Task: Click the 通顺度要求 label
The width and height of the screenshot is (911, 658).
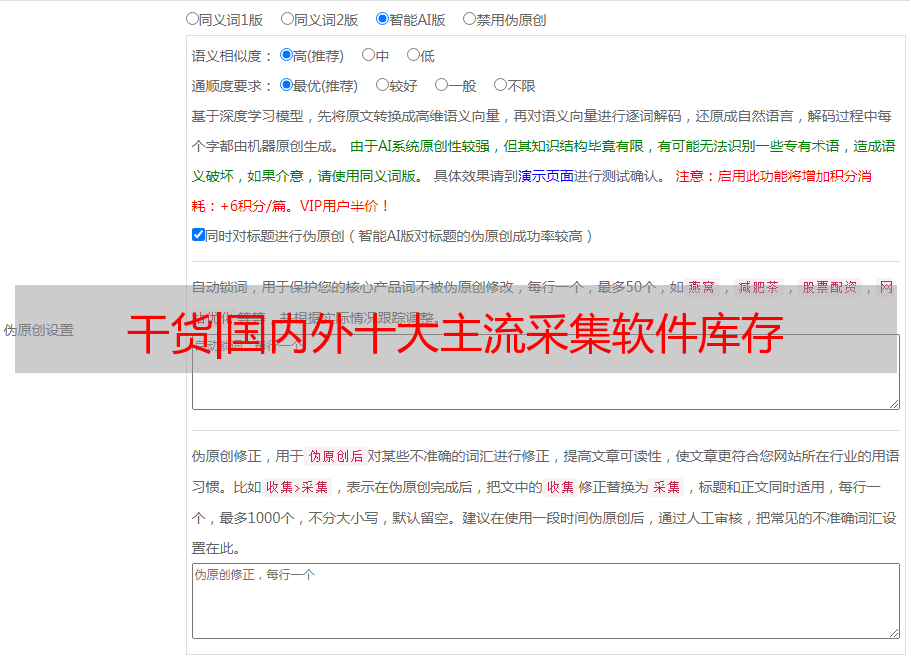Action: coord(232,87)
